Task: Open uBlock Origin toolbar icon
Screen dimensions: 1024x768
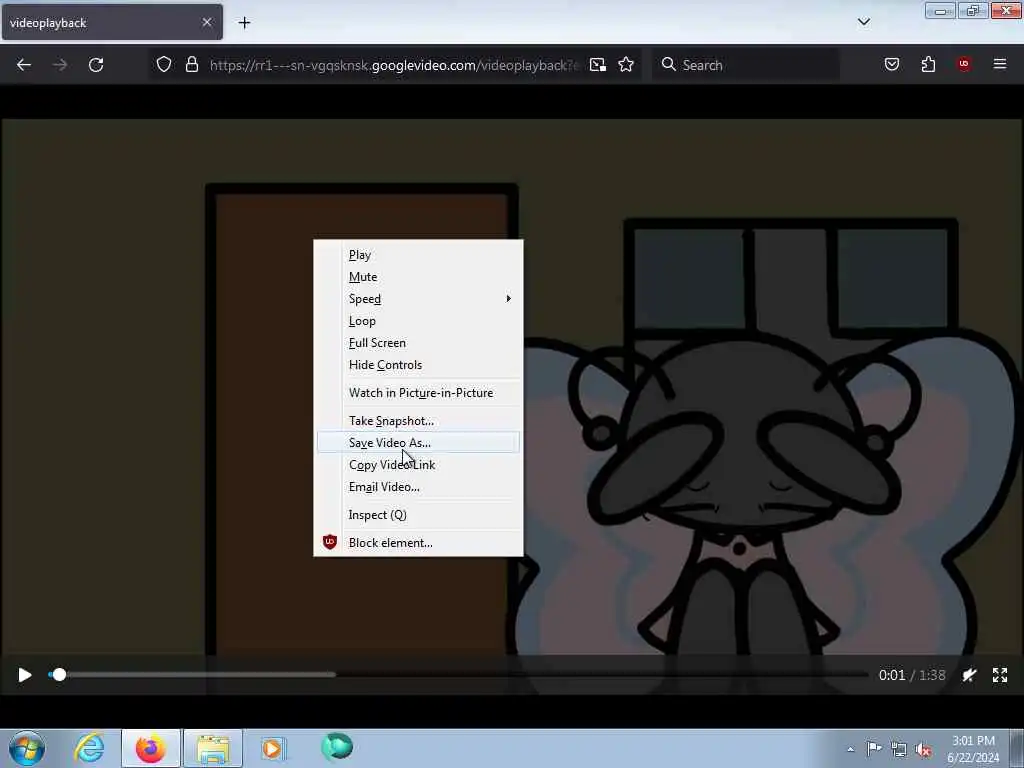Action: [964, 64]
